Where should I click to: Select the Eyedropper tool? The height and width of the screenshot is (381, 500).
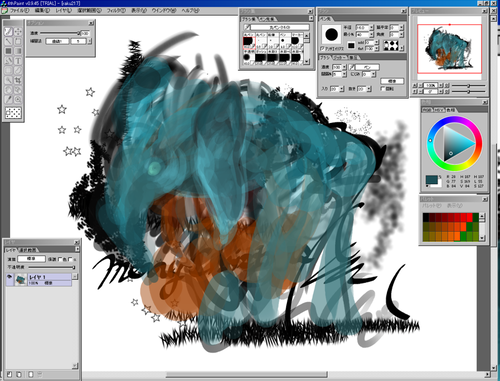tap(8, 99)
